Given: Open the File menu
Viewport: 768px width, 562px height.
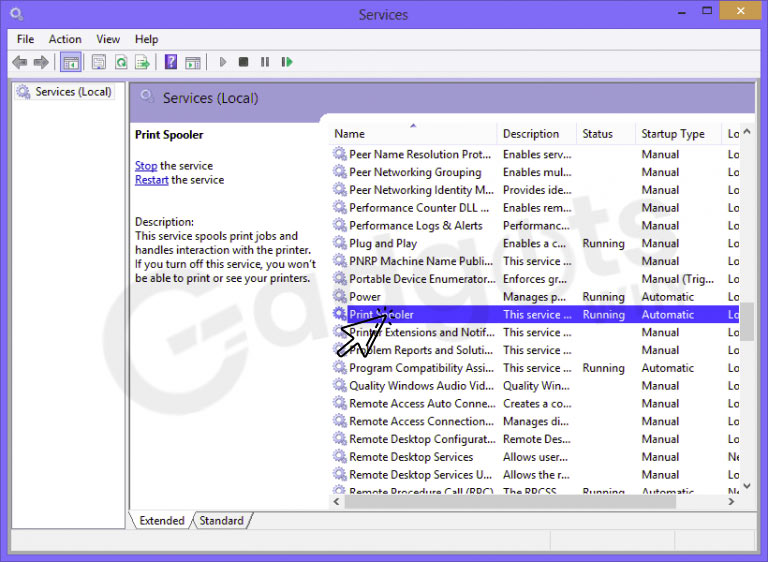Looking at the screenshot, I should point(25,39).
